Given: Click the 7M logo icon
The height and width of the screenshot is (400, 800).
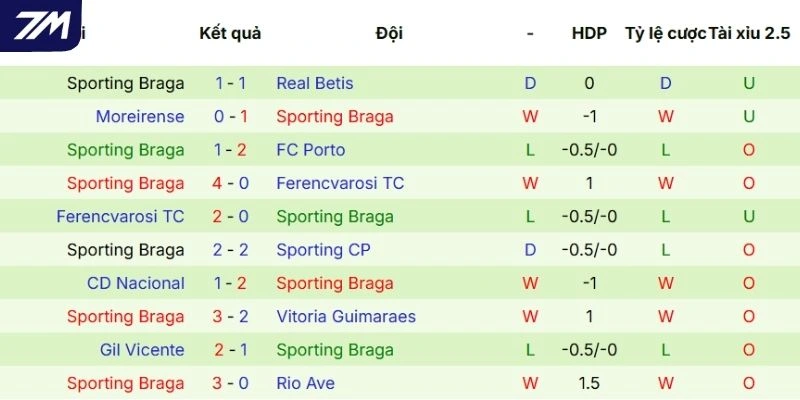Looking at the screenshot, I should point(42,25).
